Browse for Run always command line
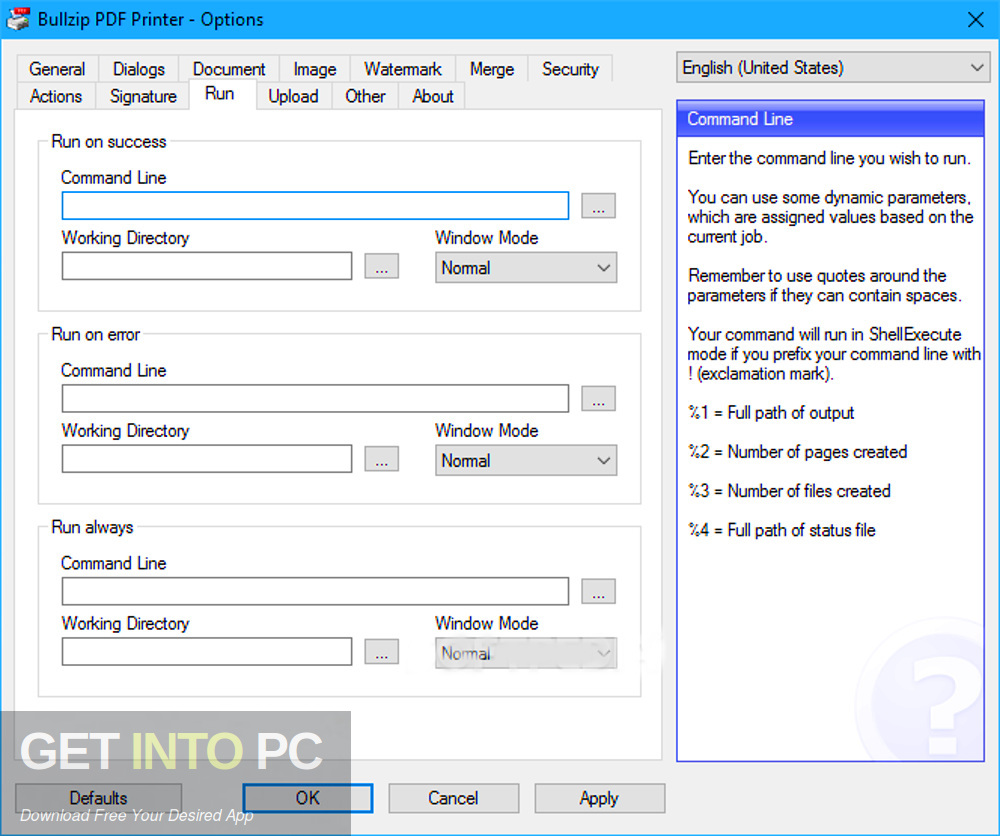 (x=598, y=591)
